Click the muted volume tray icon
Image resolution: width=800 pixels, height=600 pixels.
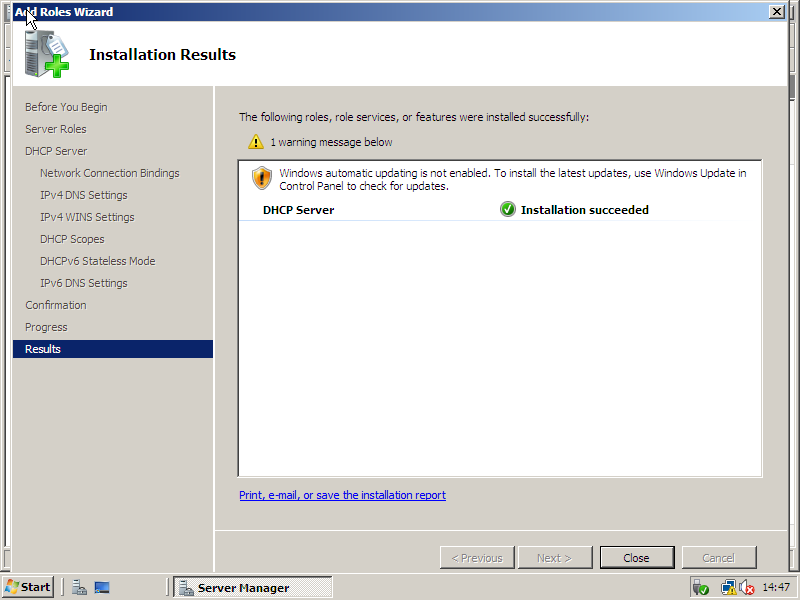(x=746, y=588)
